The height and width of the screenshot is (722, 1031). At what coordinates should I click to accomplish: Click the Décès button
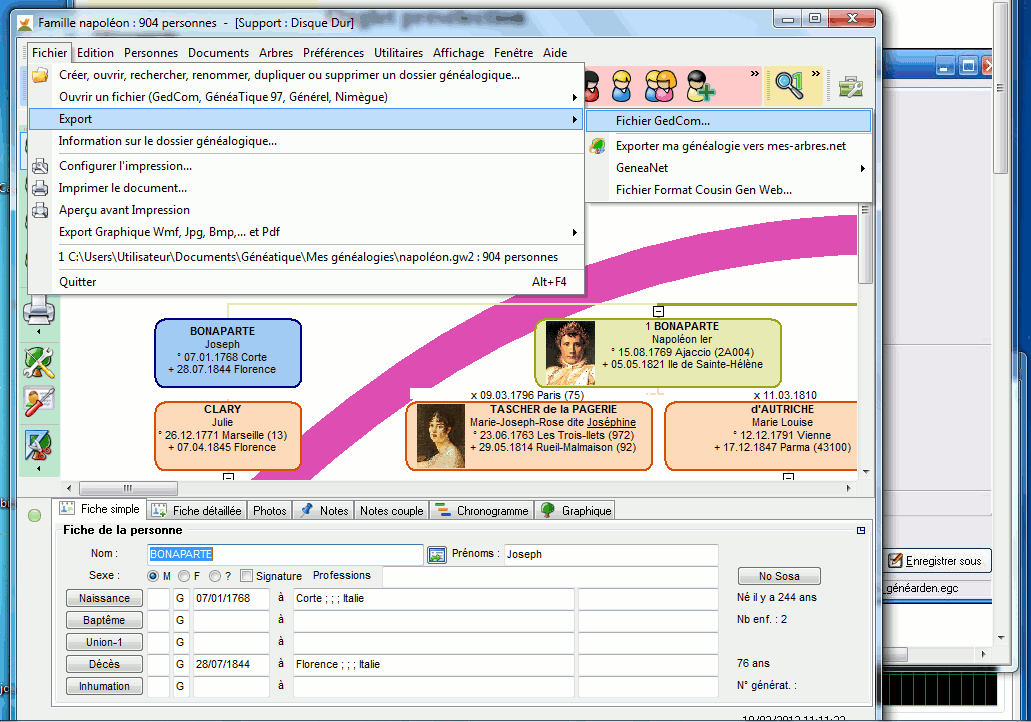pos(105,664)
